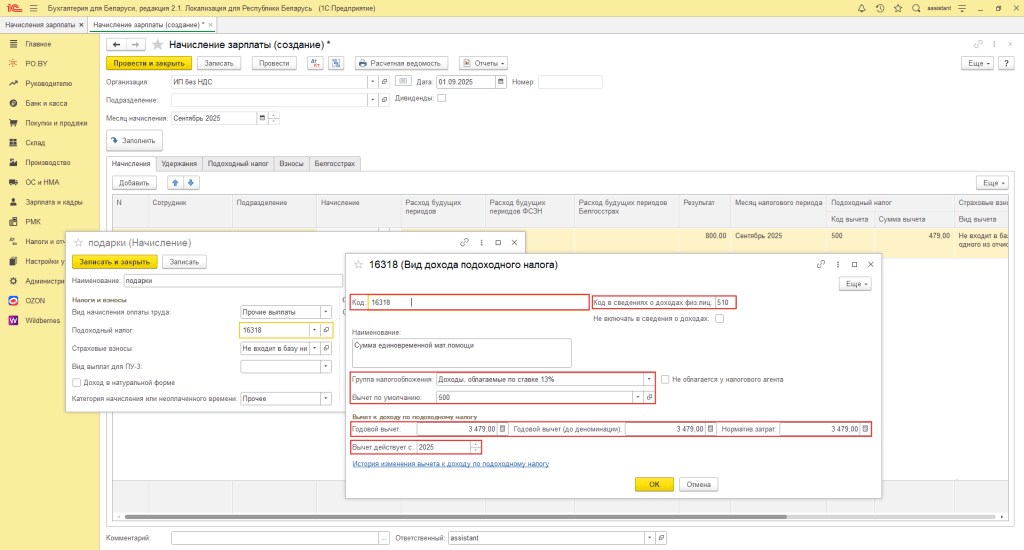Toggle Не облагается у налогового агента
Viewport: 1024px width, 550px height.
point(665,380)
